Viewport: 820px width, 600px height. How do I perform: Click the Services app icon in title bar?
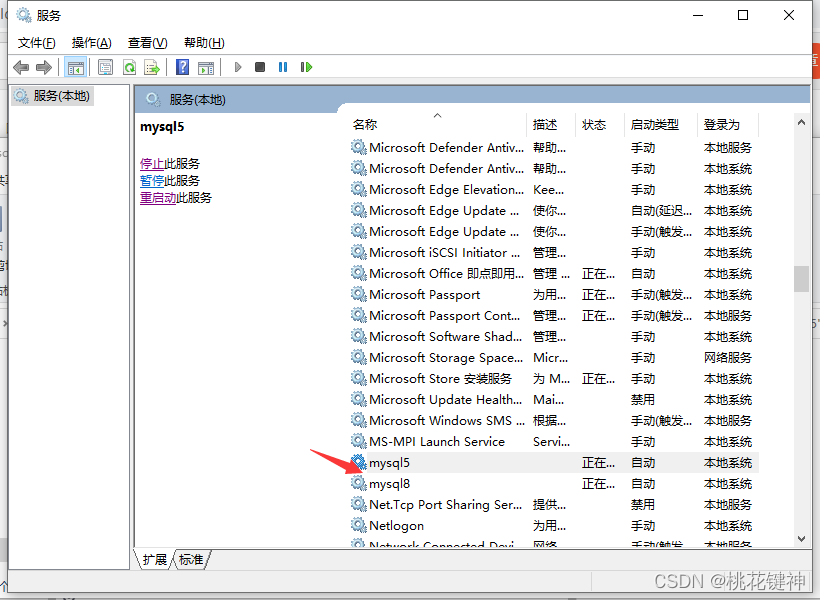24,15
